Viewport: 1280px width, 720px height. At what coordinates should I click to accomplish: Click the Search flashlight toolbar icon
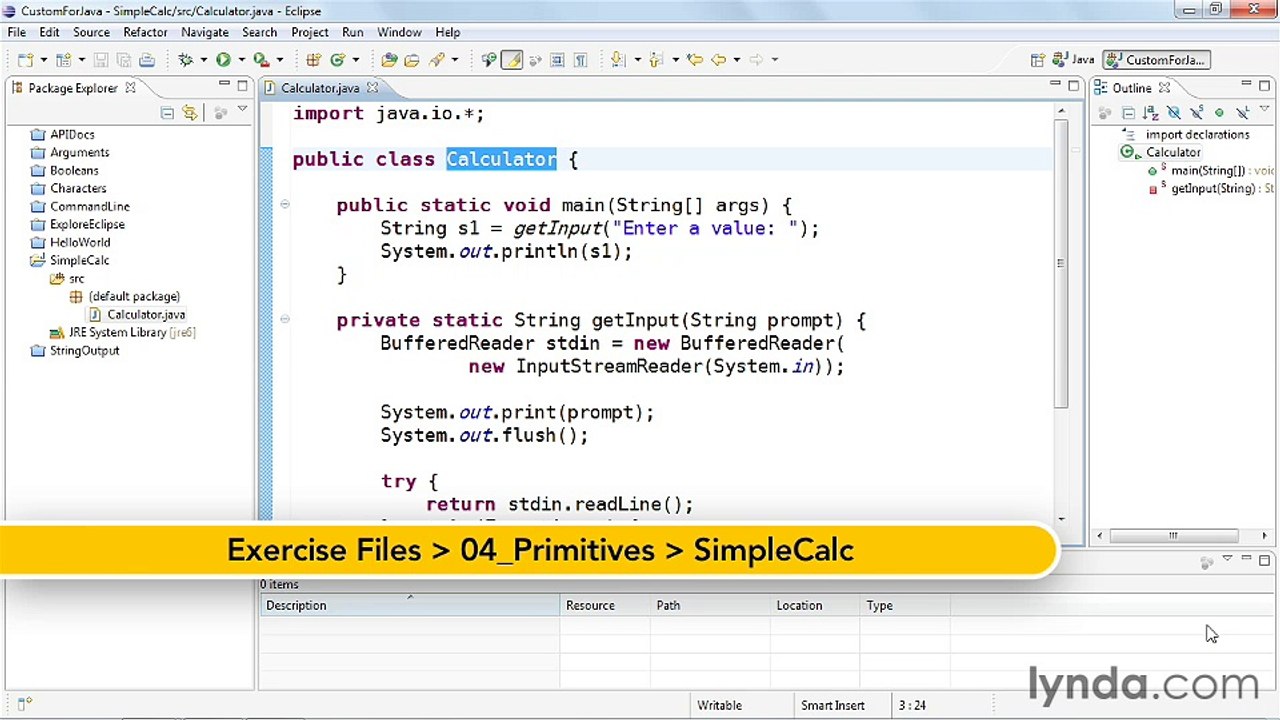[437, 60]
